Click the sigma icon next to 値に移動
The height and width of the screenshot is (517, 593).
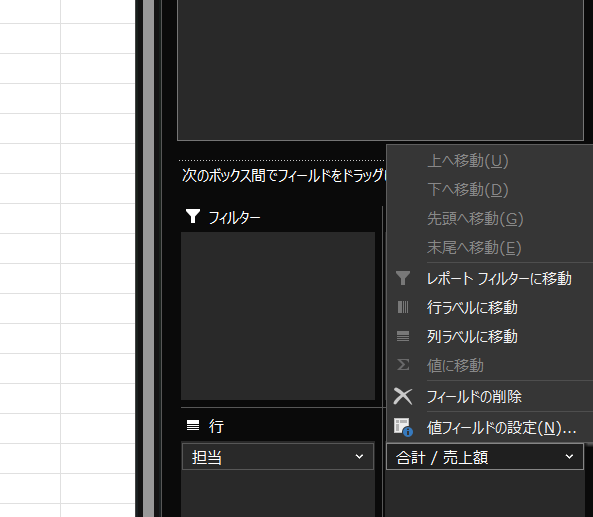coord(403,365)
